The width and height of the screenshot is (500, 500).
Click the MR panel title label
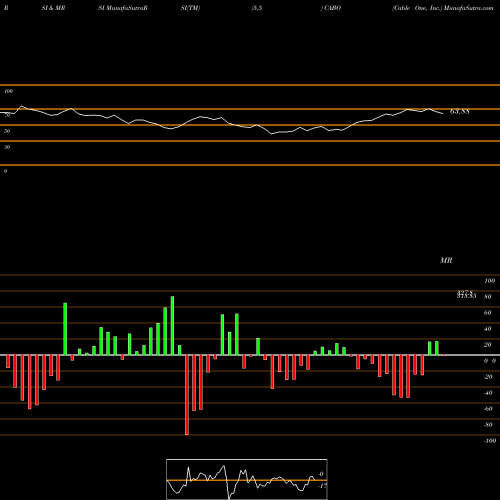click(x=446, y=260)
